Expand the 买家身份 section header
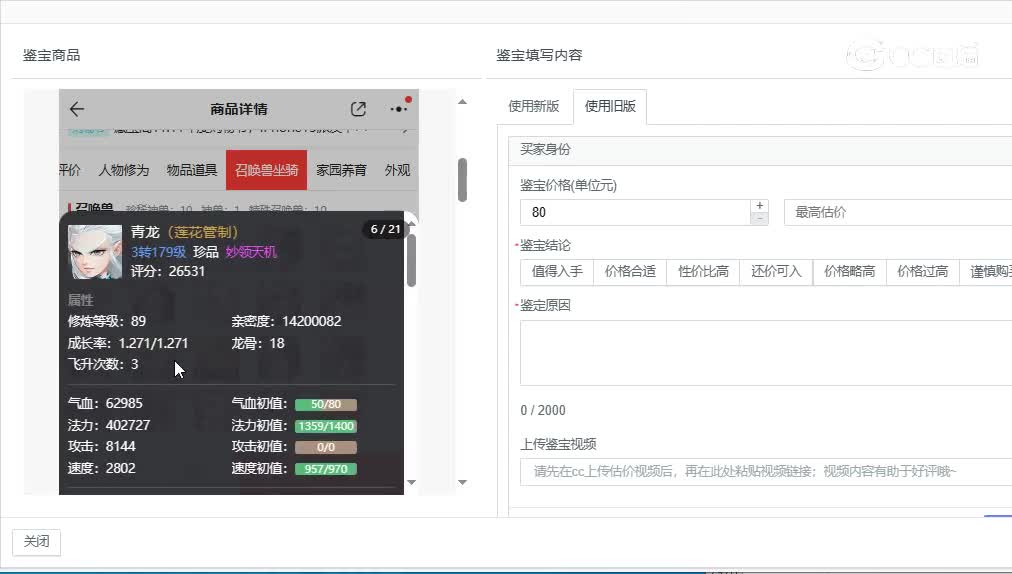 coord(760,149)
